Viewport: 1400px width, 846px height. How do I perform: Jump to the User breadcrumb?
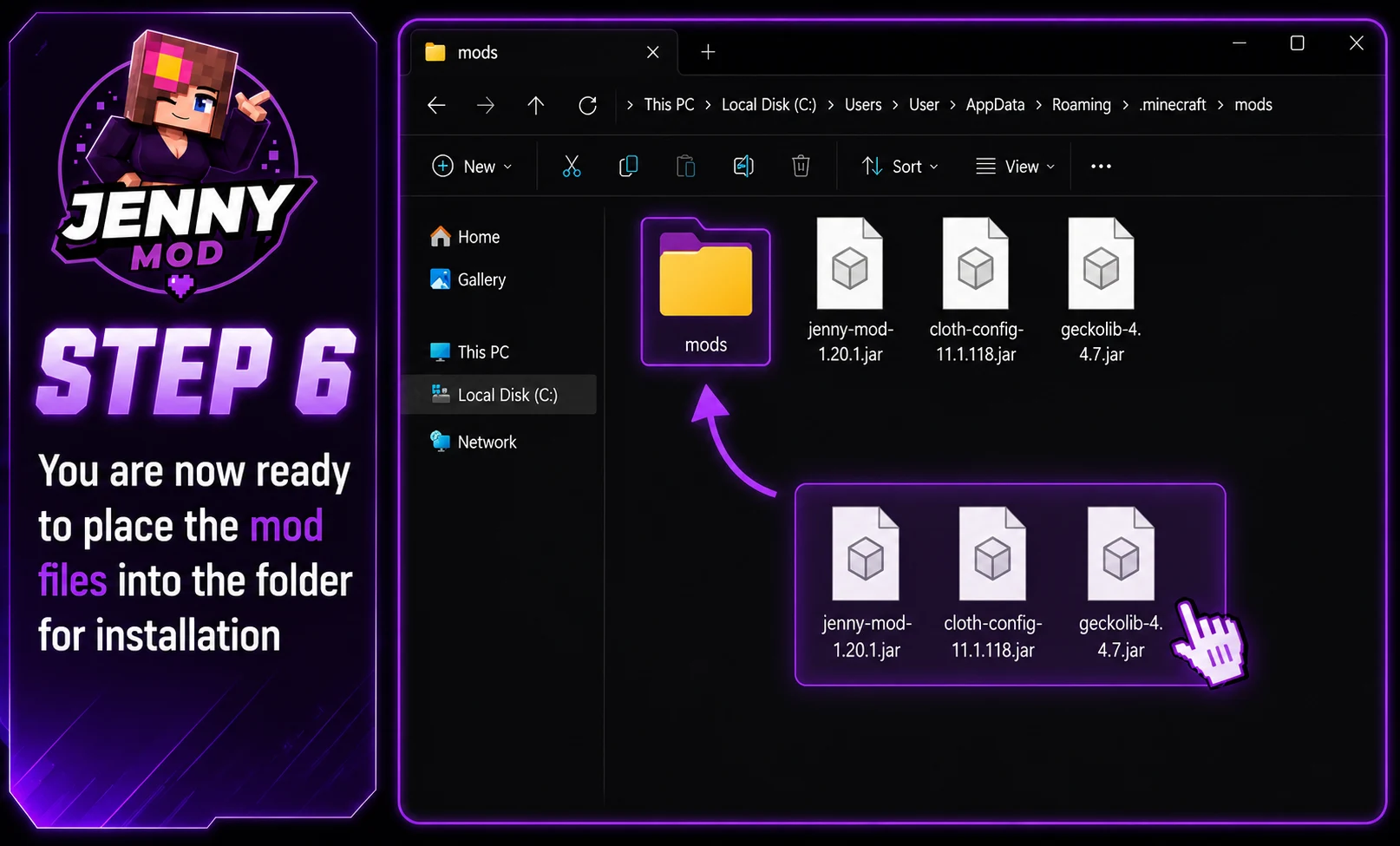click(924, 105)
